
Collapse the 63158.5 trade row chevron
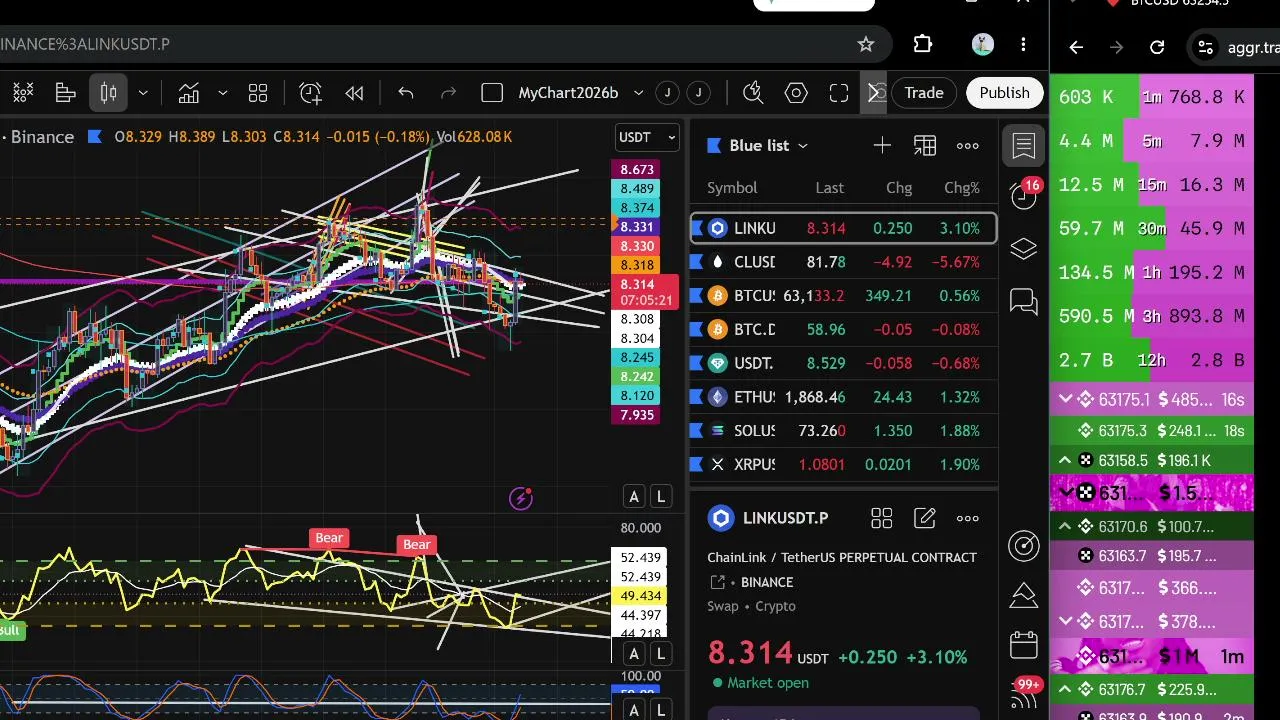tap(1065, 461)
